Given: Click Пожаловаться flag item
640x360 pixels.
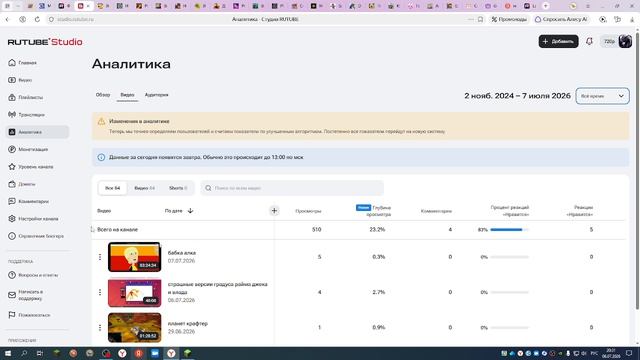Looking at the screenshot, I should point(29,315).
